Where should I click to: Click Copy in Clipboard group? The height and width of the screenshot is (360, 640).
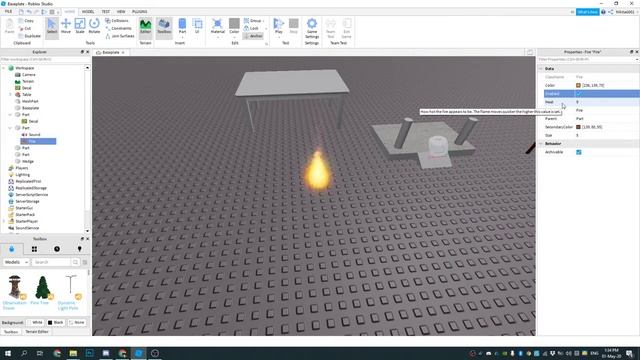[x=26, y=20]
